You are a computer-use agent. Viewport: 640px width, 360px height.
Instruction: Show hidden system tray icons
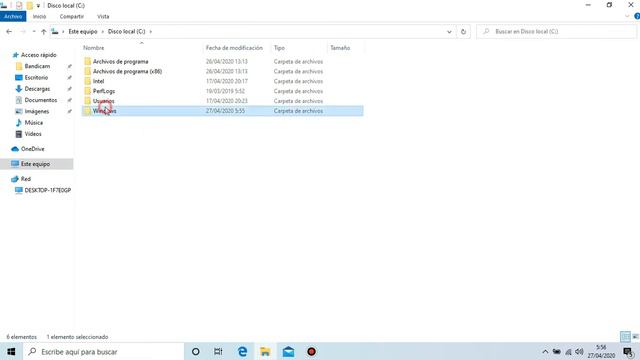click(x=545, y=351)
